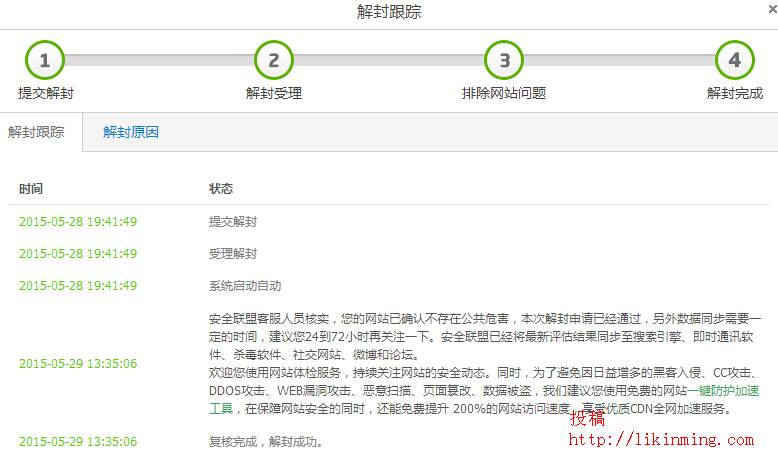Viewport: 778px width, 463px height.
Task: Click the step 3 circle icon
Action: pos(504,60)
